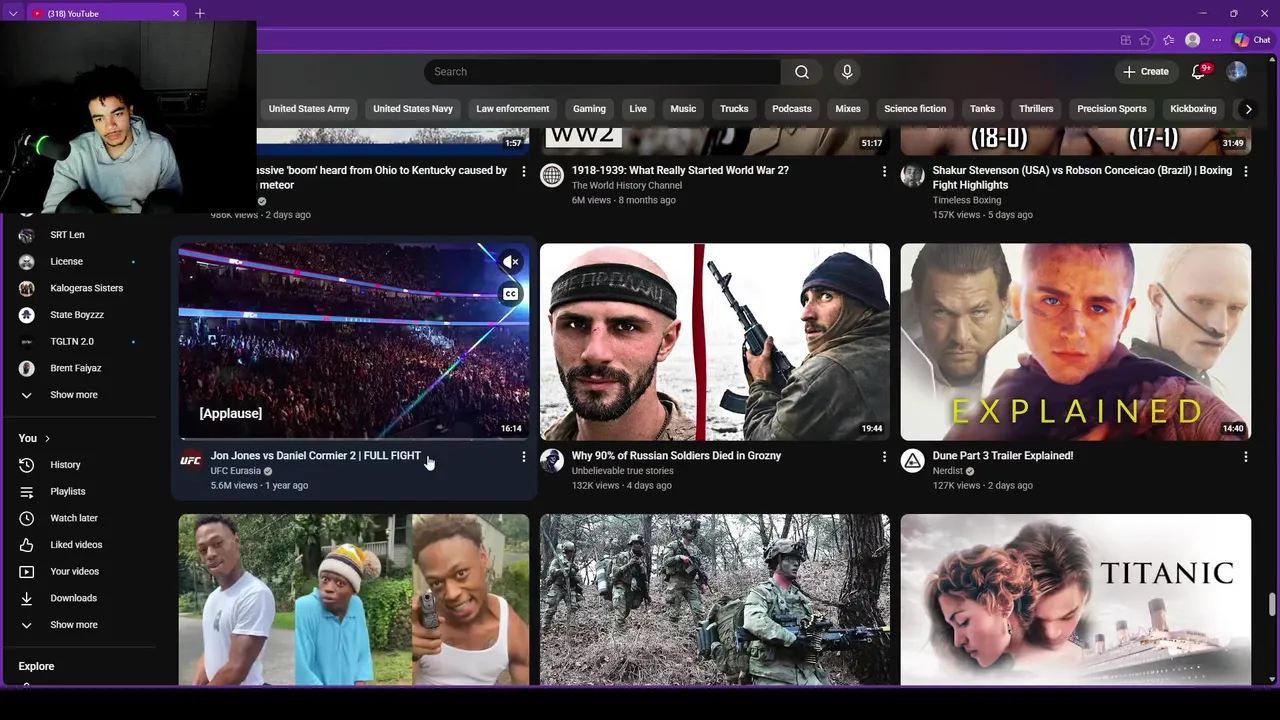1280x720 pixels.
Task: Open the browser profile icon
Action: pos(1192,40)
